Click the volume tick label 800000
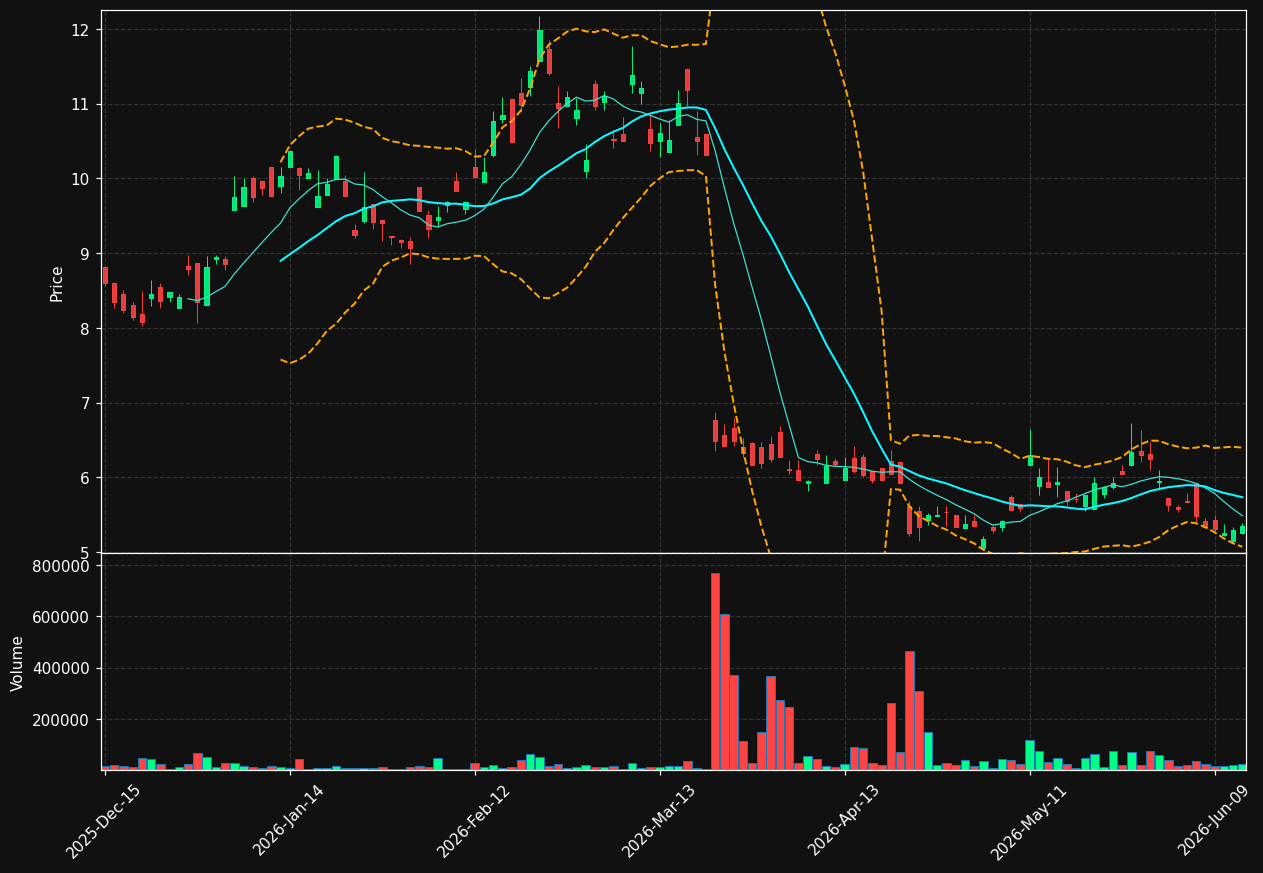Image resolution: width=1263 pixels, height=873 pixels. pyautogui.click(x=61, y=566)
